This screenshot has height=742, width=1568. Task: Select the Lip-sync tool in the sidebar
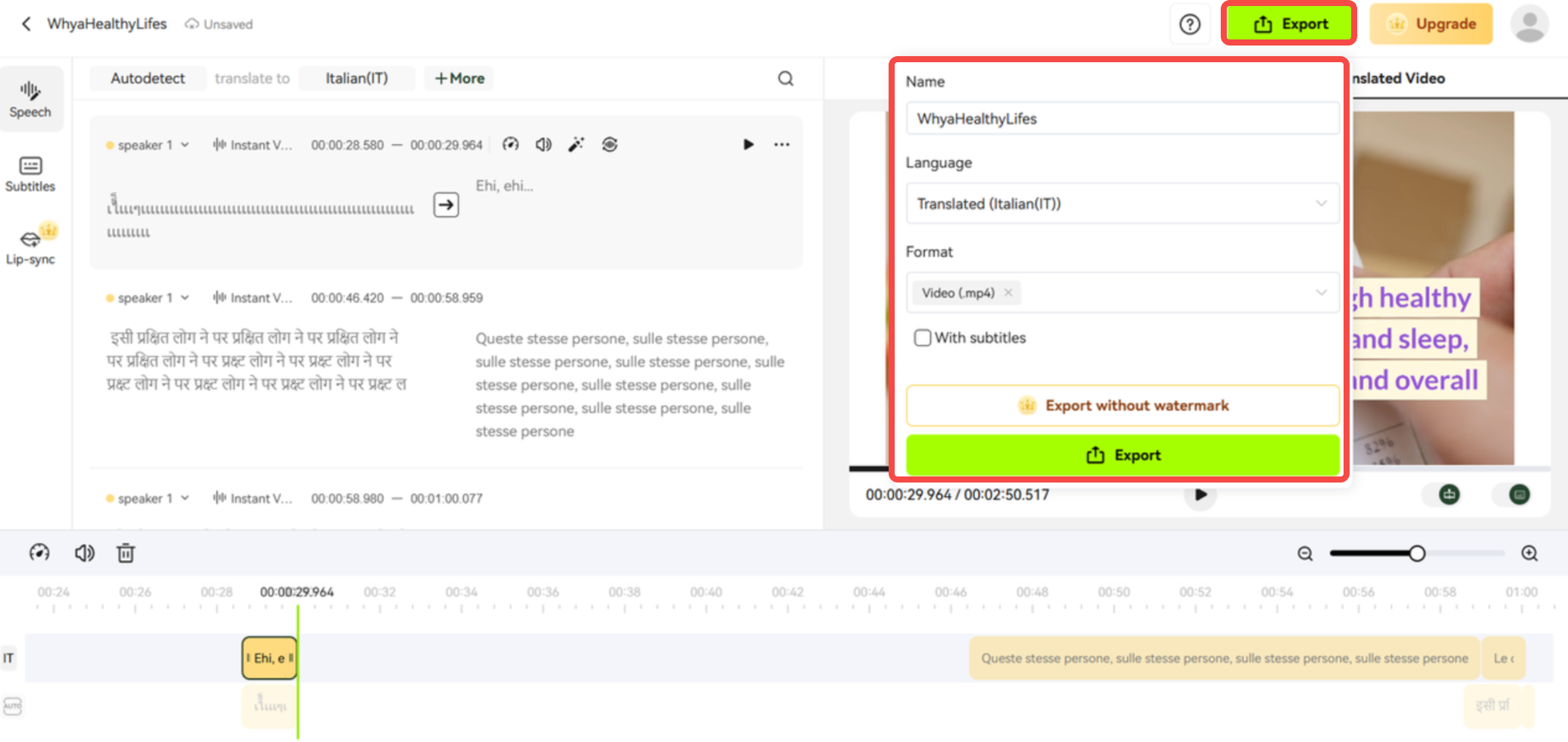(x=30, y=244)
